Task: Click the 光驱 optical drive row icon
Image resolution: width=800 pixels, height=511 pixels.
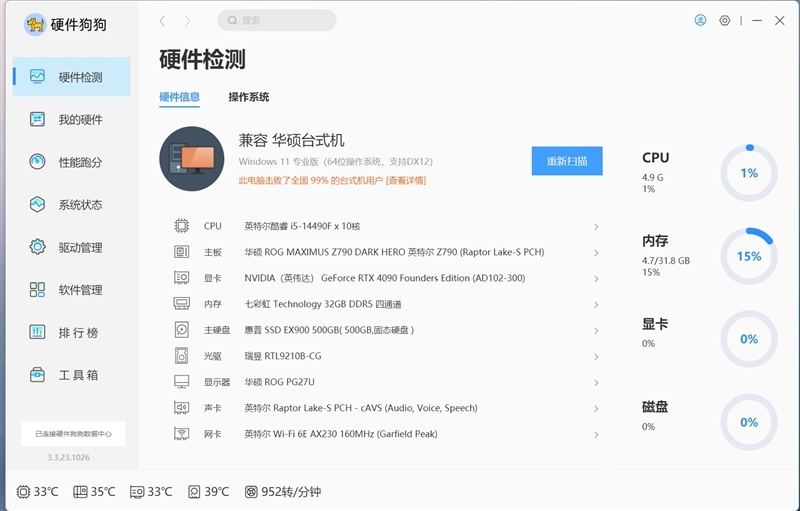Action: (182, 355)
